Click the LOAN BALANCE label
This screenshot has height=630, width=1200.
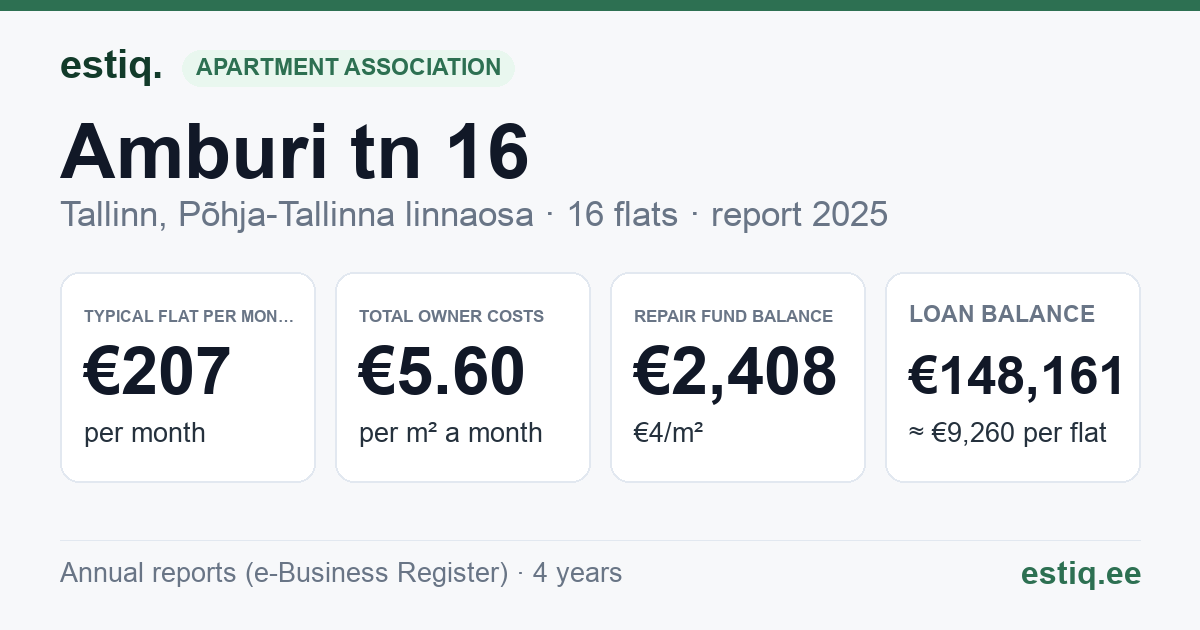pyautogui.click(x=1002, y=314)
